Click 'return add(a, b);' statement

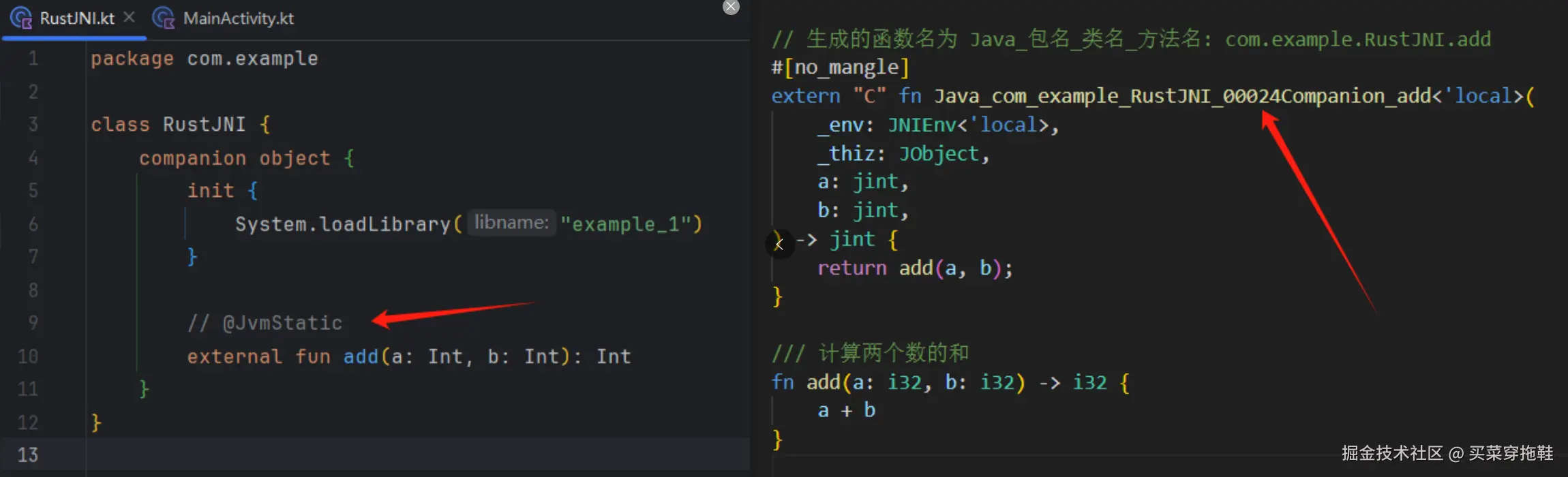(915, 268)
